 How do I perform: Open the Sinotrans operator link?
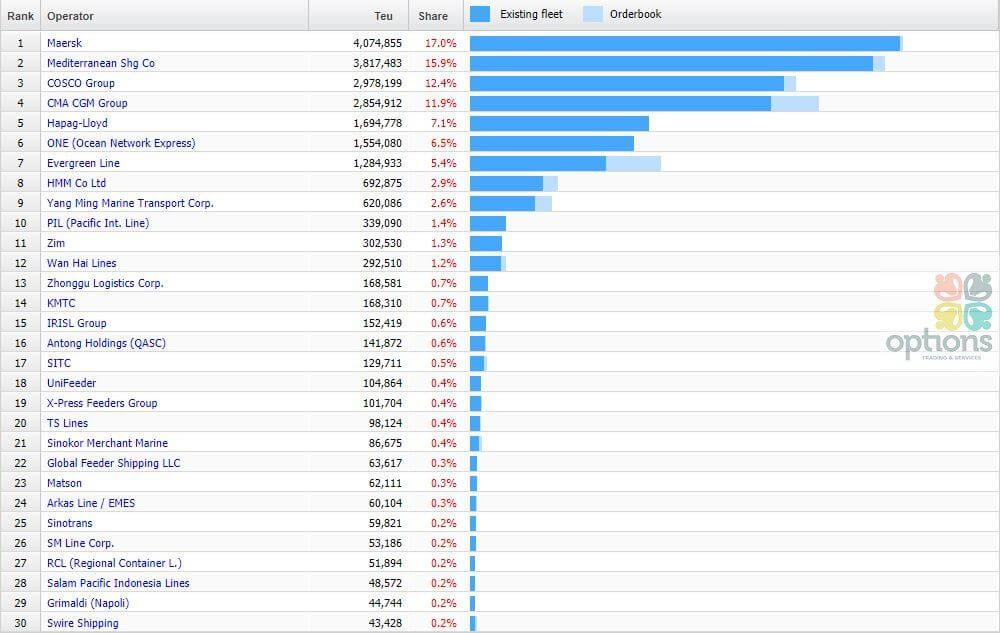[70, 523]
